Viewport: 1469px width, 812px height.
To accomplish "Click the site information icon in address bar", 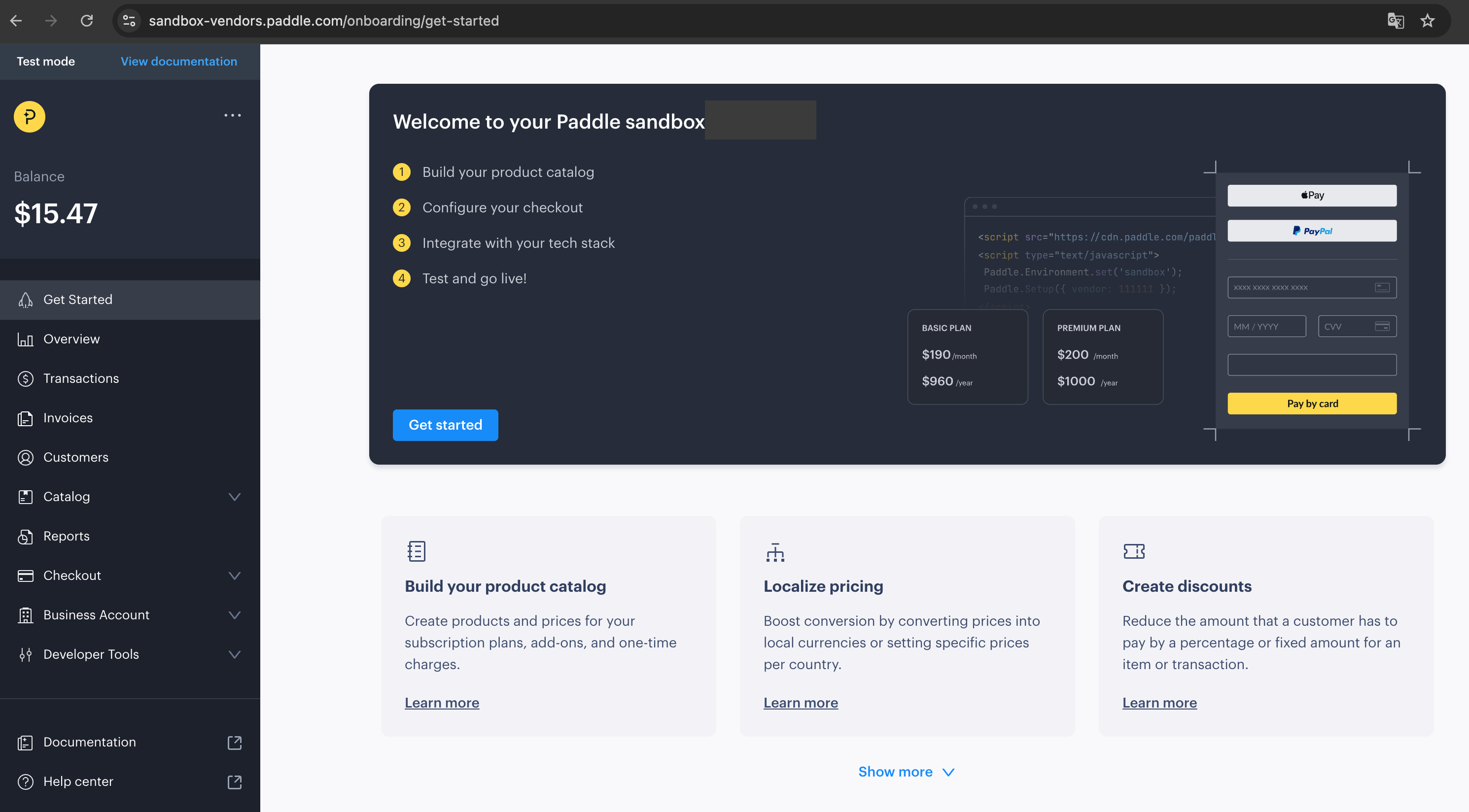I will (130, 21).
